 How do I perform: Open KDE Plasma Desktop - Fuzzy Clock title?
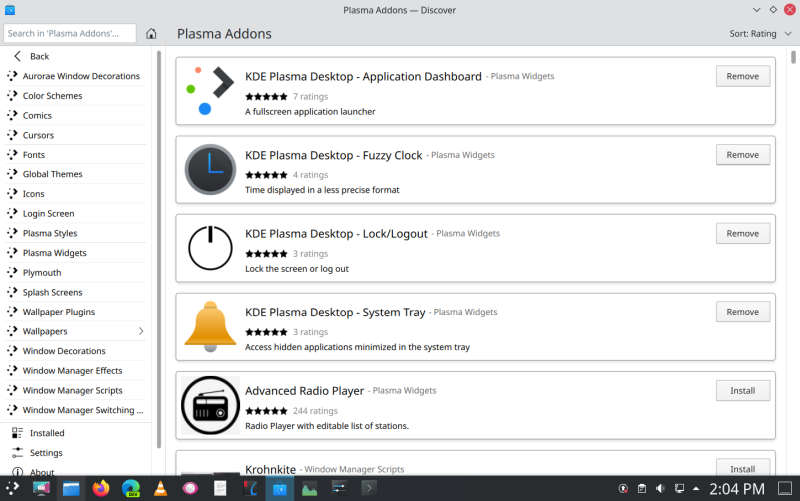pyautogui.click(x=333, y=155)
